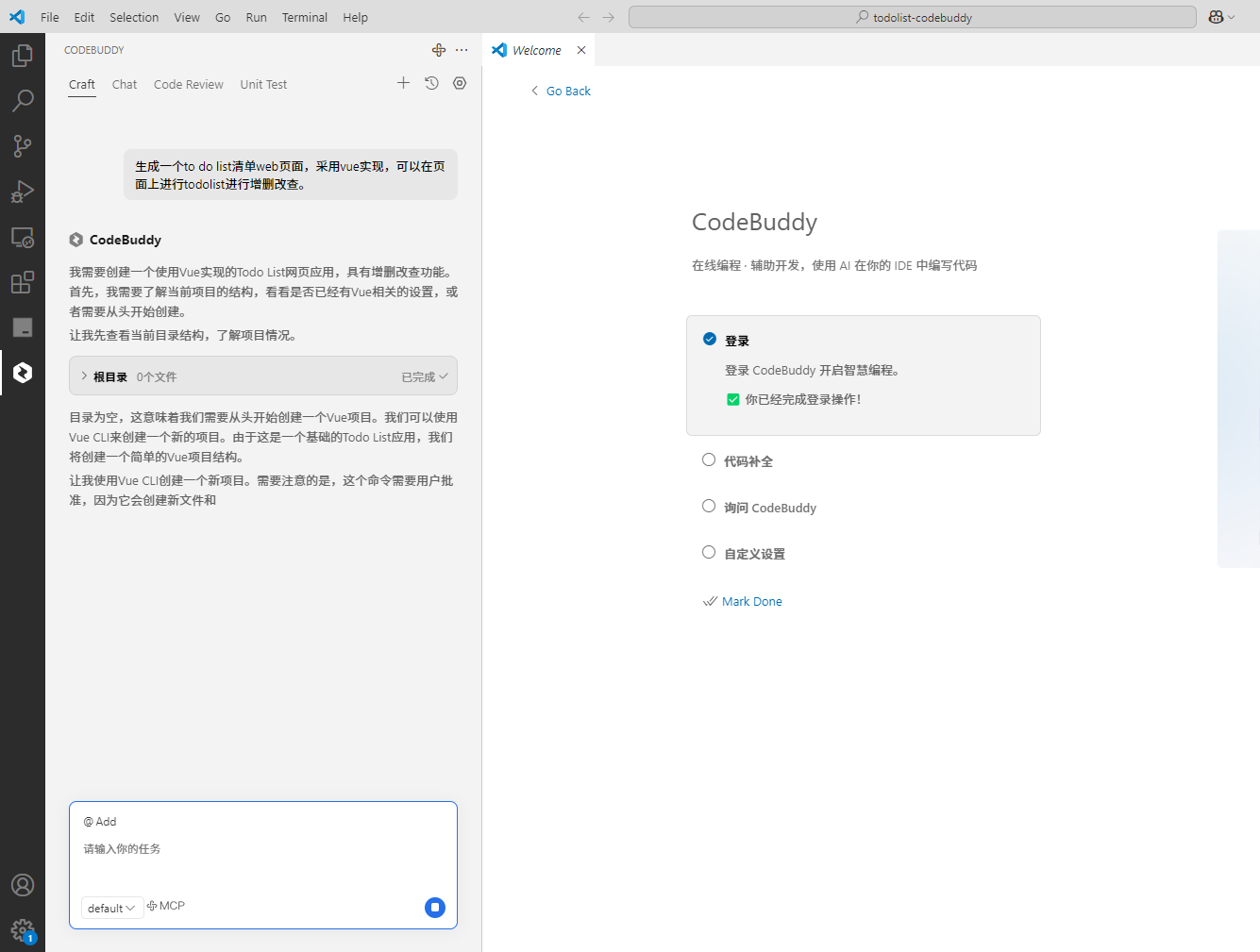Navigate forward with the right arrow
1260x952 pixels.
[609, 17]
